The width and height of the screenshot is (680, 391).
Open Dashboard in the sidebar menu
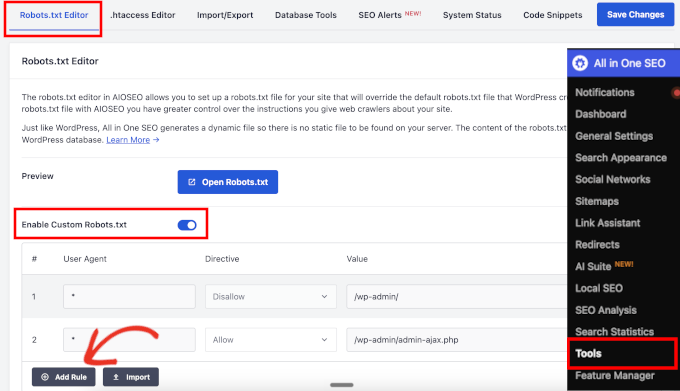601,114
